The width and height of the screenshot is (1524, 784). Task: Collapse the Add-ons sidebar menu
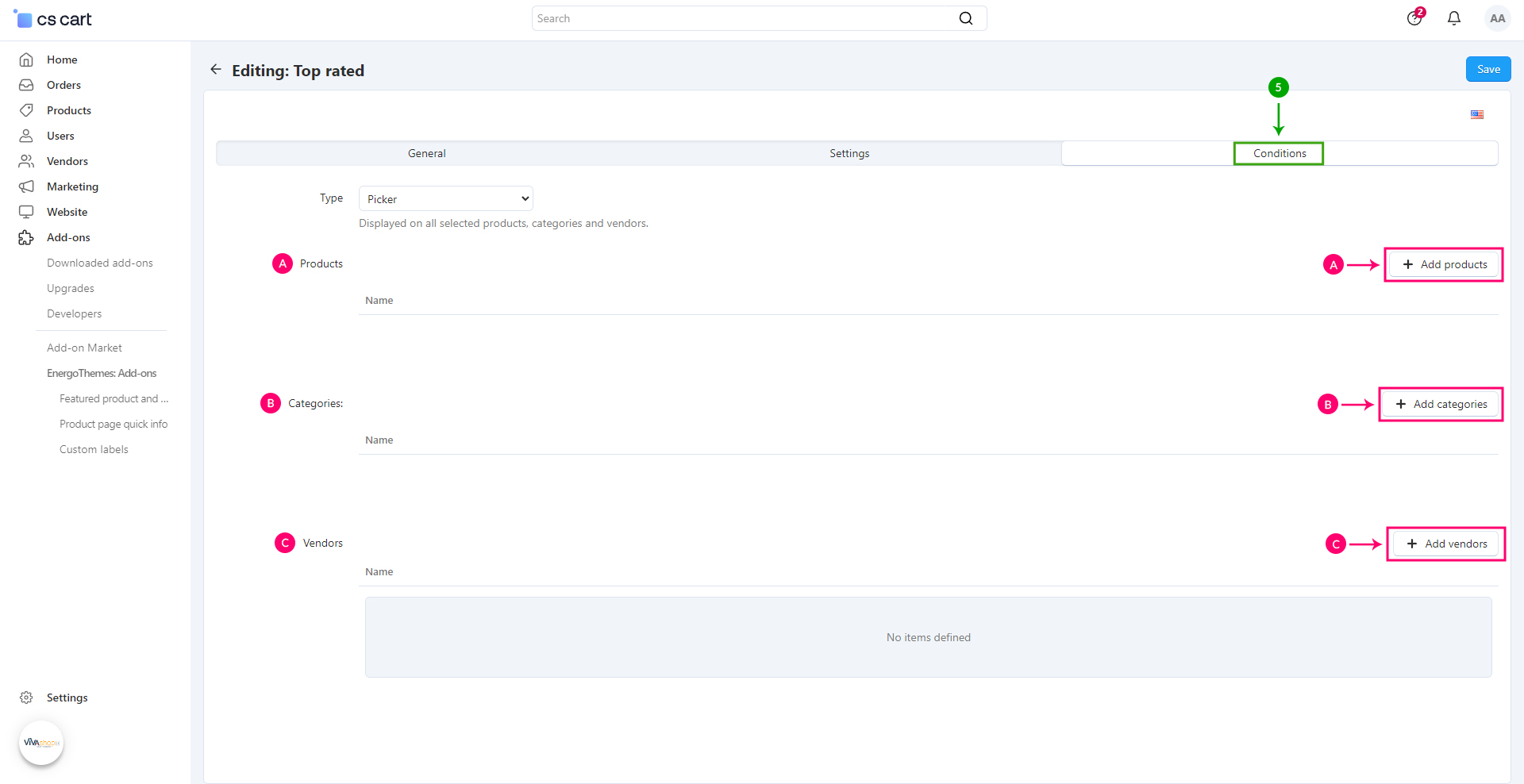pyautogui.click(x=68, y=237)
